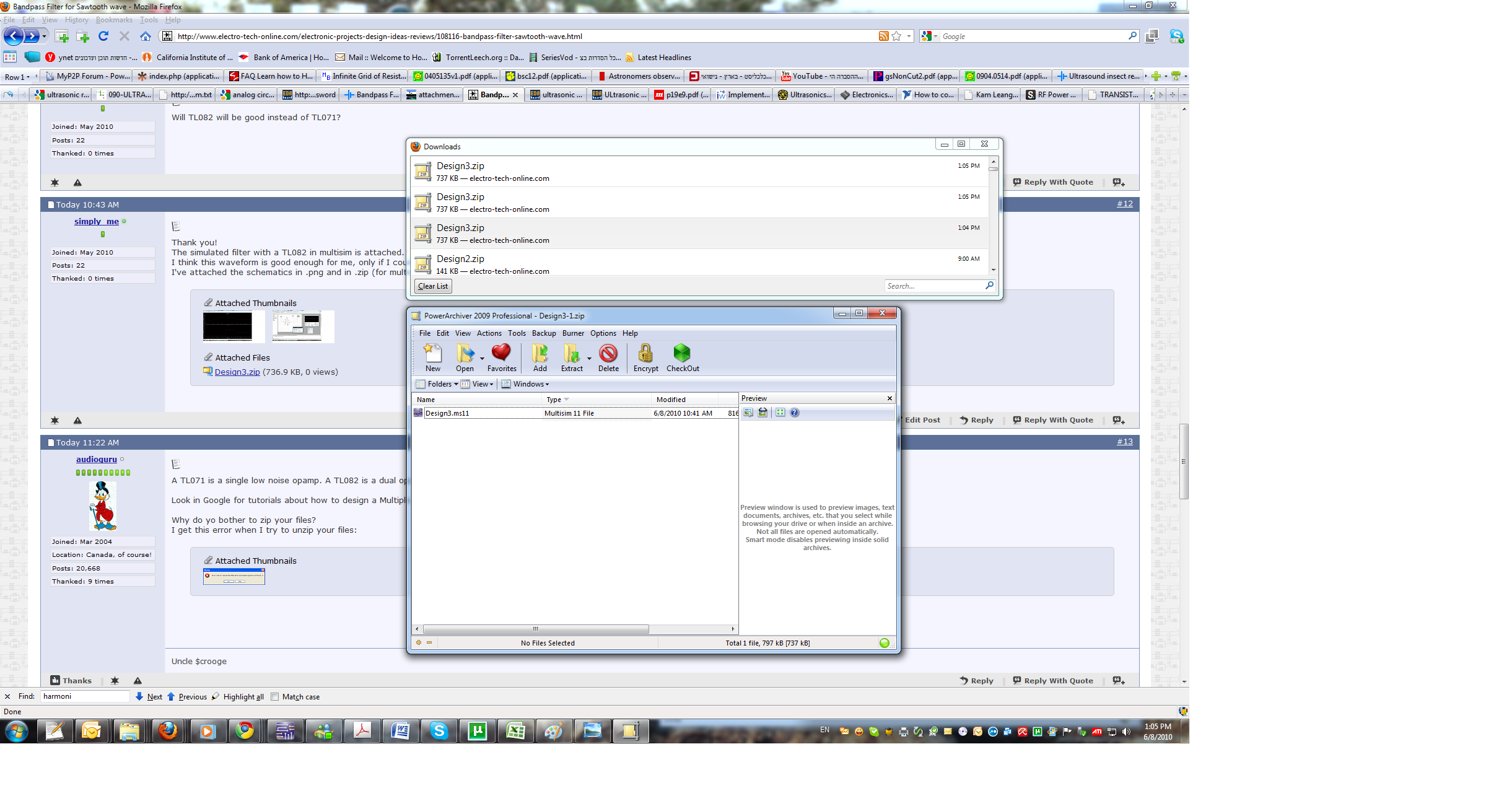Open PowerArchiver Burner menu
Screen dimensions: 1512x801
click(573, 333)
